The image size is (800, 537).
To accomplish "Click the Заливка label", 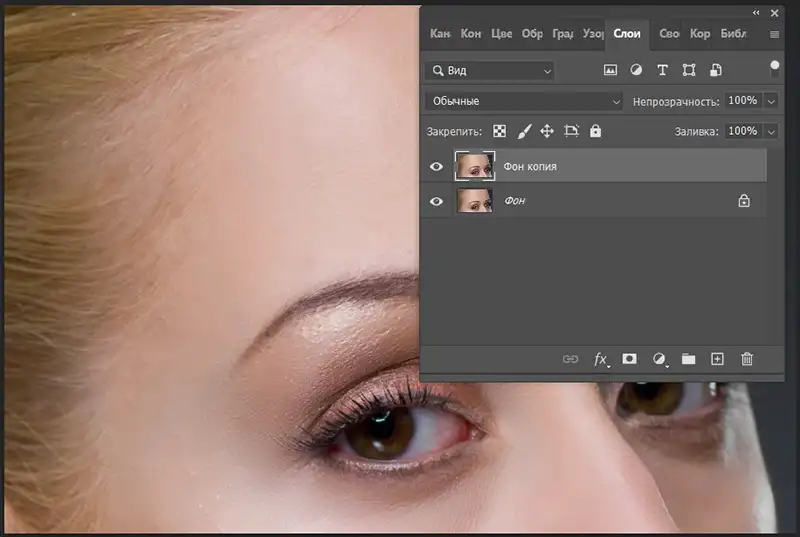I will (x=696, y=132).
